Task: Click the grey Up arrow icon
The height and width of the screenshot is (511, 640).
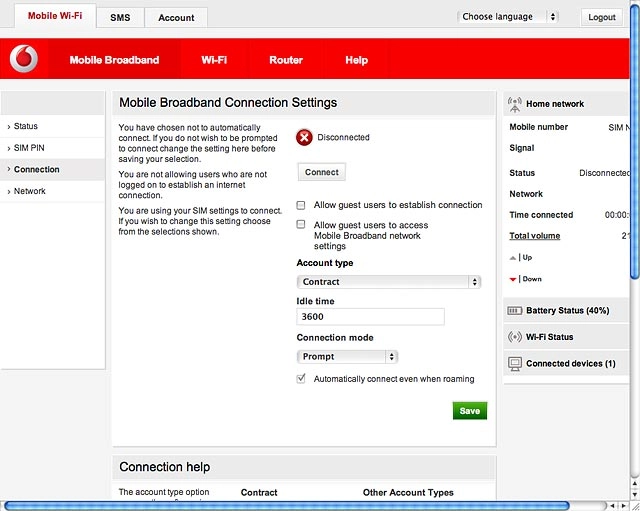Action: pos(513,258)
